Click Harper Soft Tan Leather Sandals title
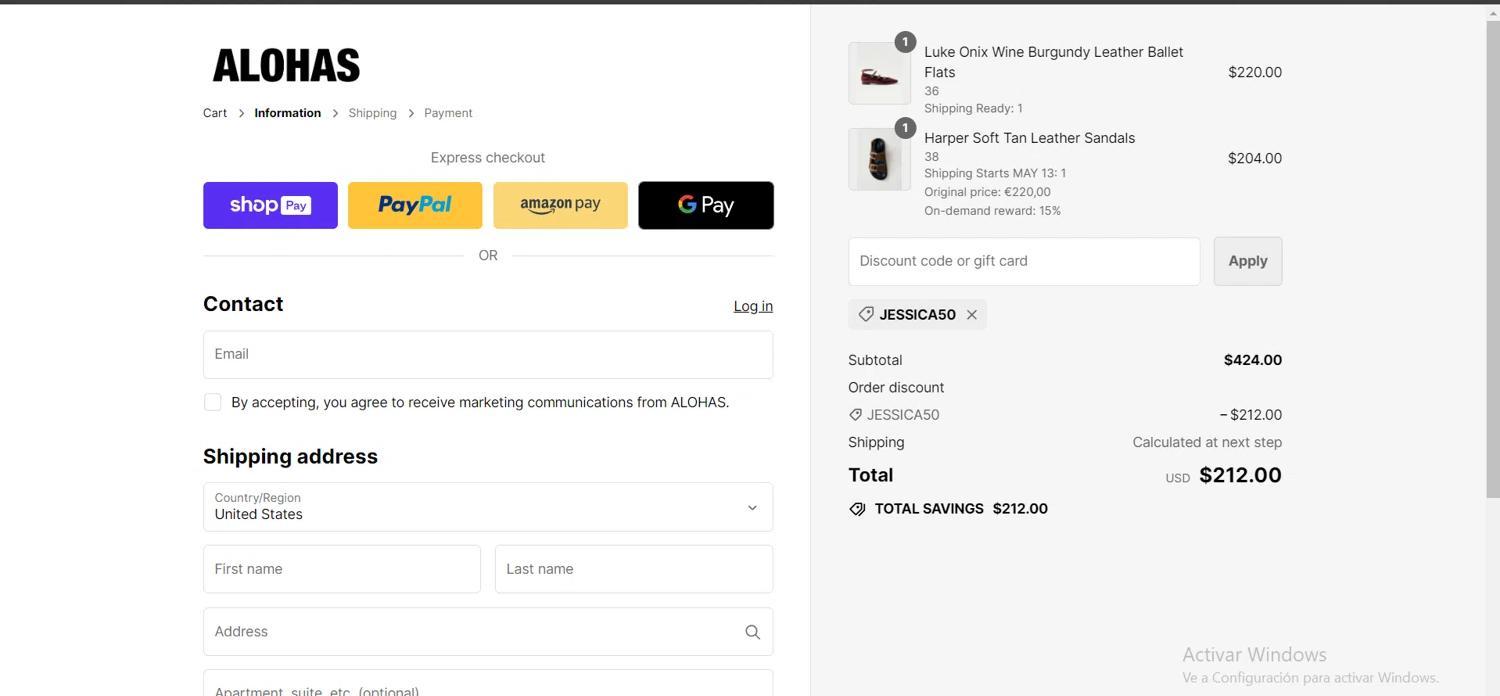Viewport: 1500px width, 696px height. 1030,138
